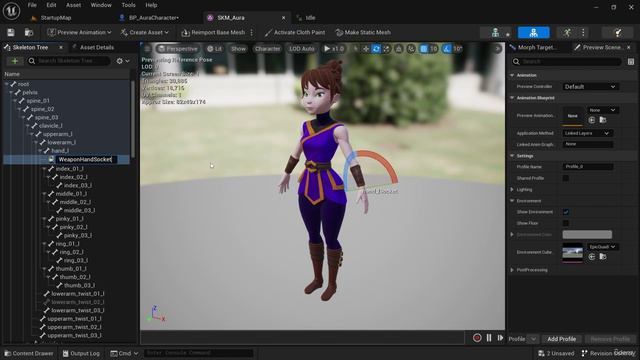
Task: Open the Asset menu
Action: click(73, 5)
